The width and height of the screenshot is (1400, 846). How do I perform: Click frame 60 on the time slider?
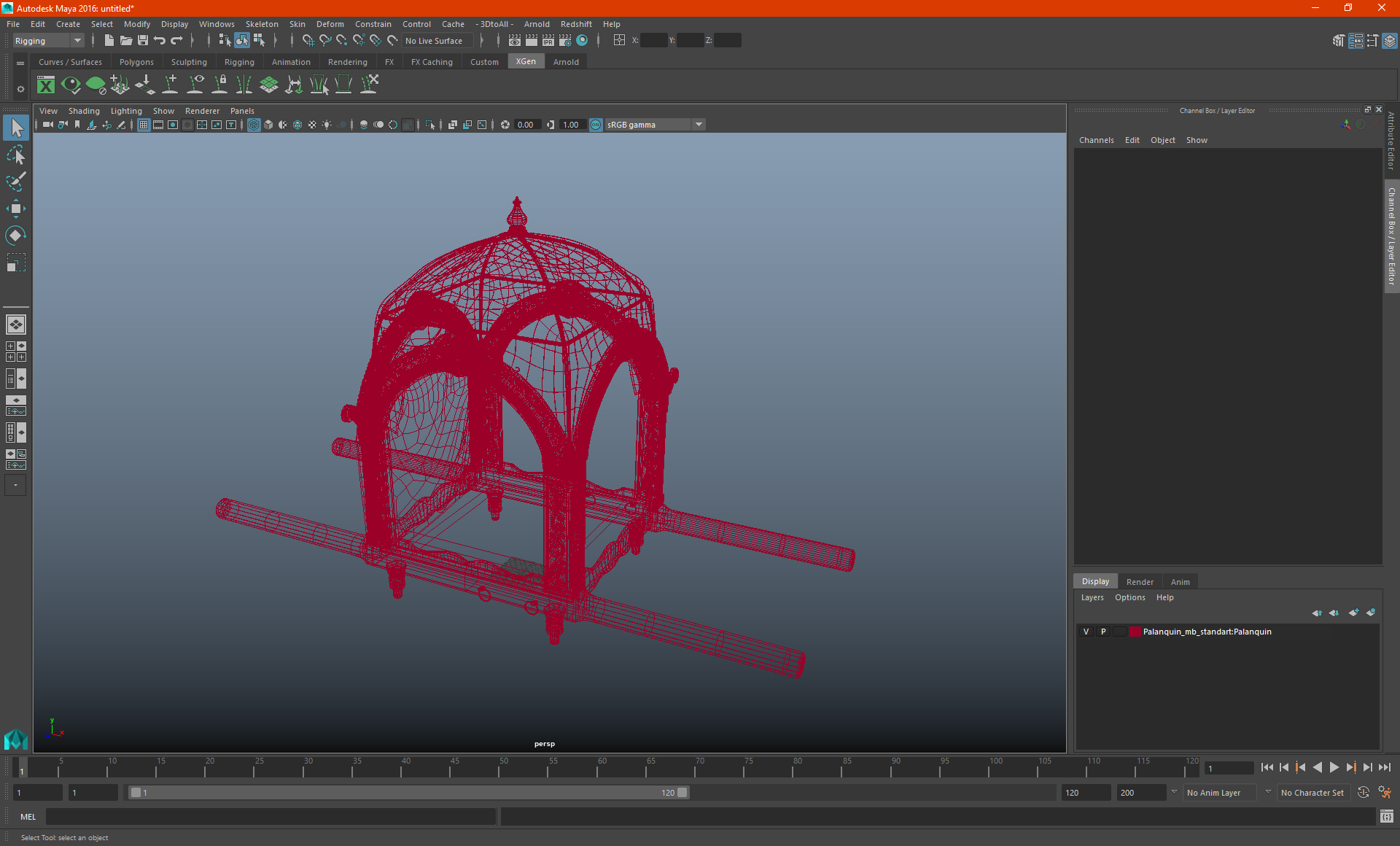tap(602, 767)
